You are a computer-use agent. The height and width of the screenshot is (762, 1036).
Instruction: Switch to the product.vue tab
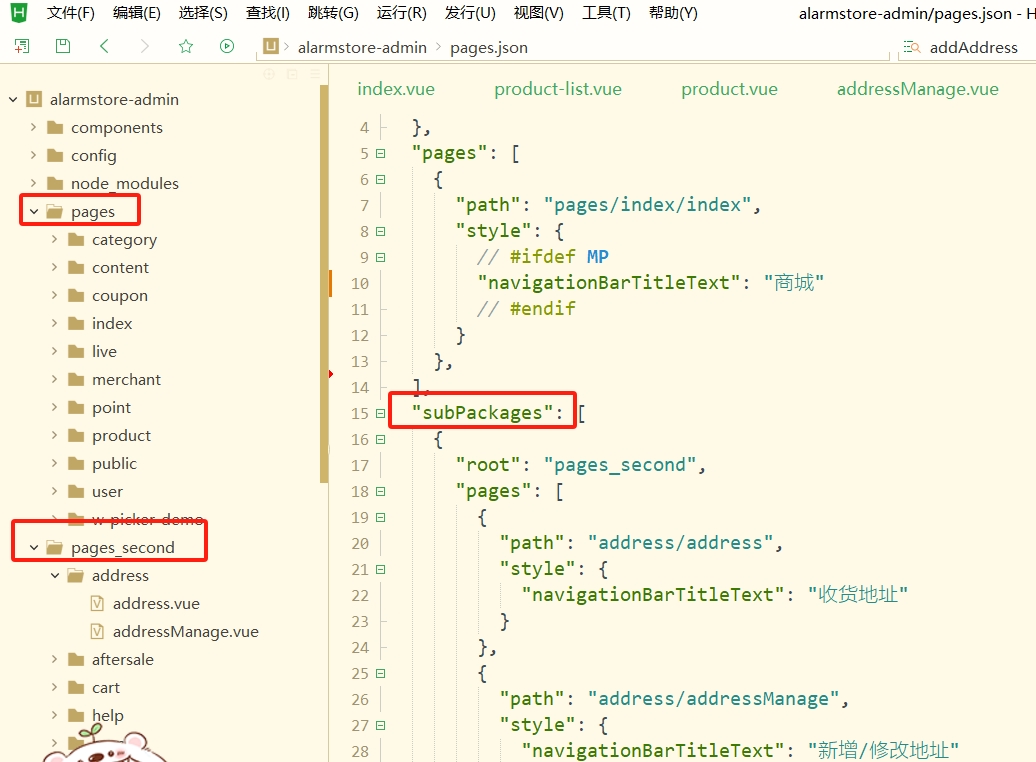point(729,89)
